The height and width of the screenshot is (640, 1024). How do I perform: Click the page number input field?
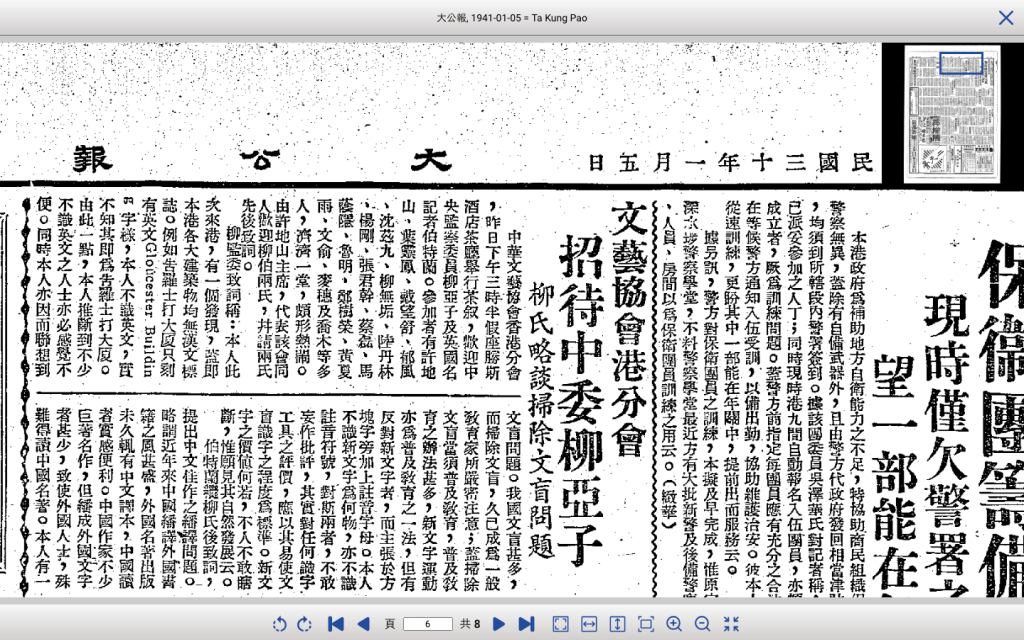tap(427, 624)
